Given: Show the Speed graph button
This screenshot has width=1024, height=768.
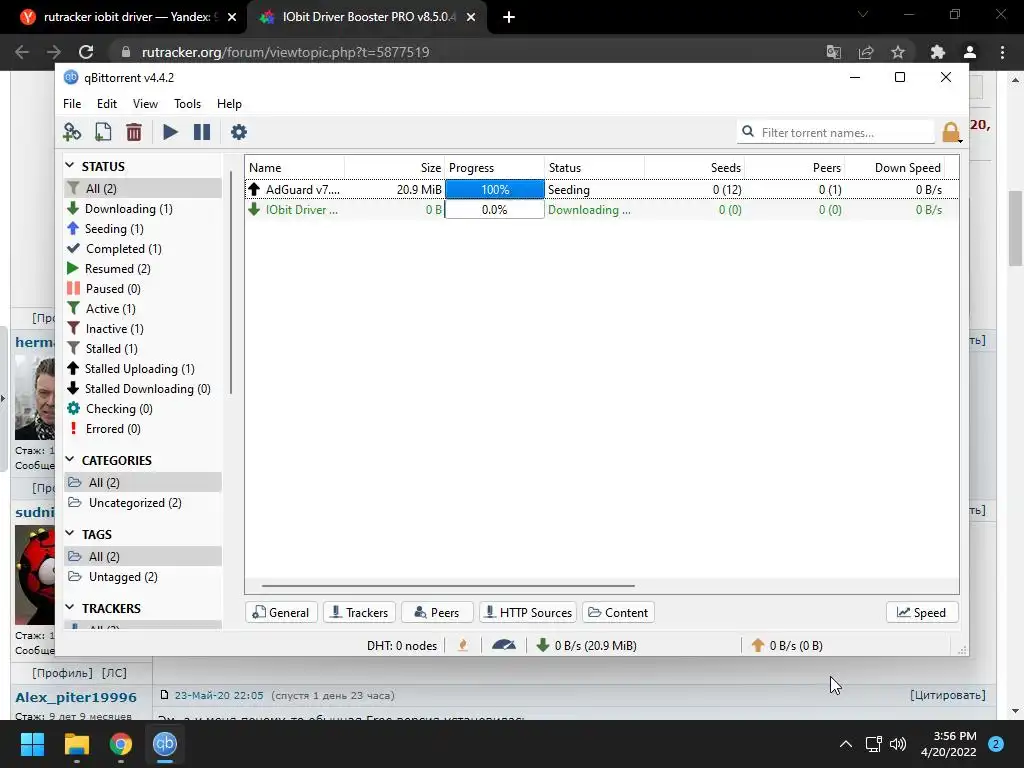Looking at the screenshot, I should [x=921, y=613].
